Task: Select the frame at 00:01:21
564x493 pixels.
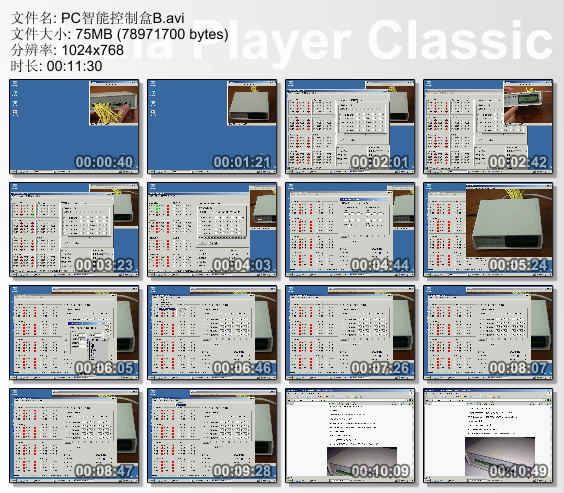Action: (212, 127)
